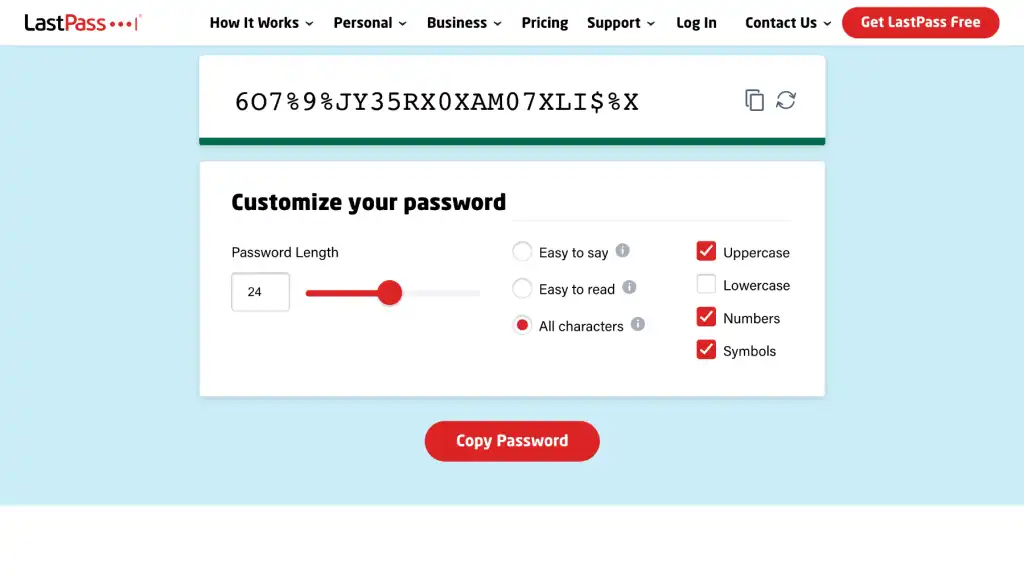Expand the How It Works dropdown

coord(261,23)
